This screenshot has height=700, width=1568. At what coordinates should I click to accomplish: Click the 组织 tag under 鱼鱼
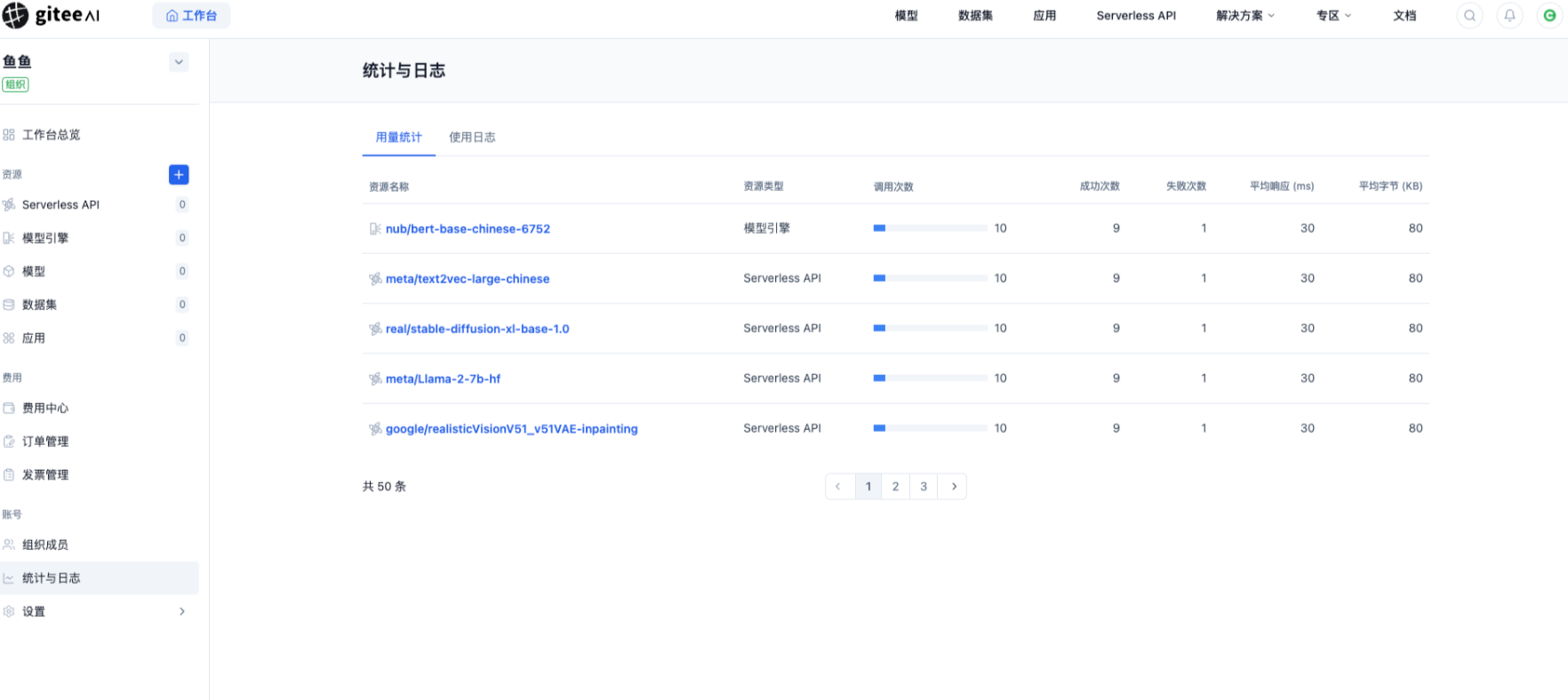pyautogui.click(x=15, y=84)
